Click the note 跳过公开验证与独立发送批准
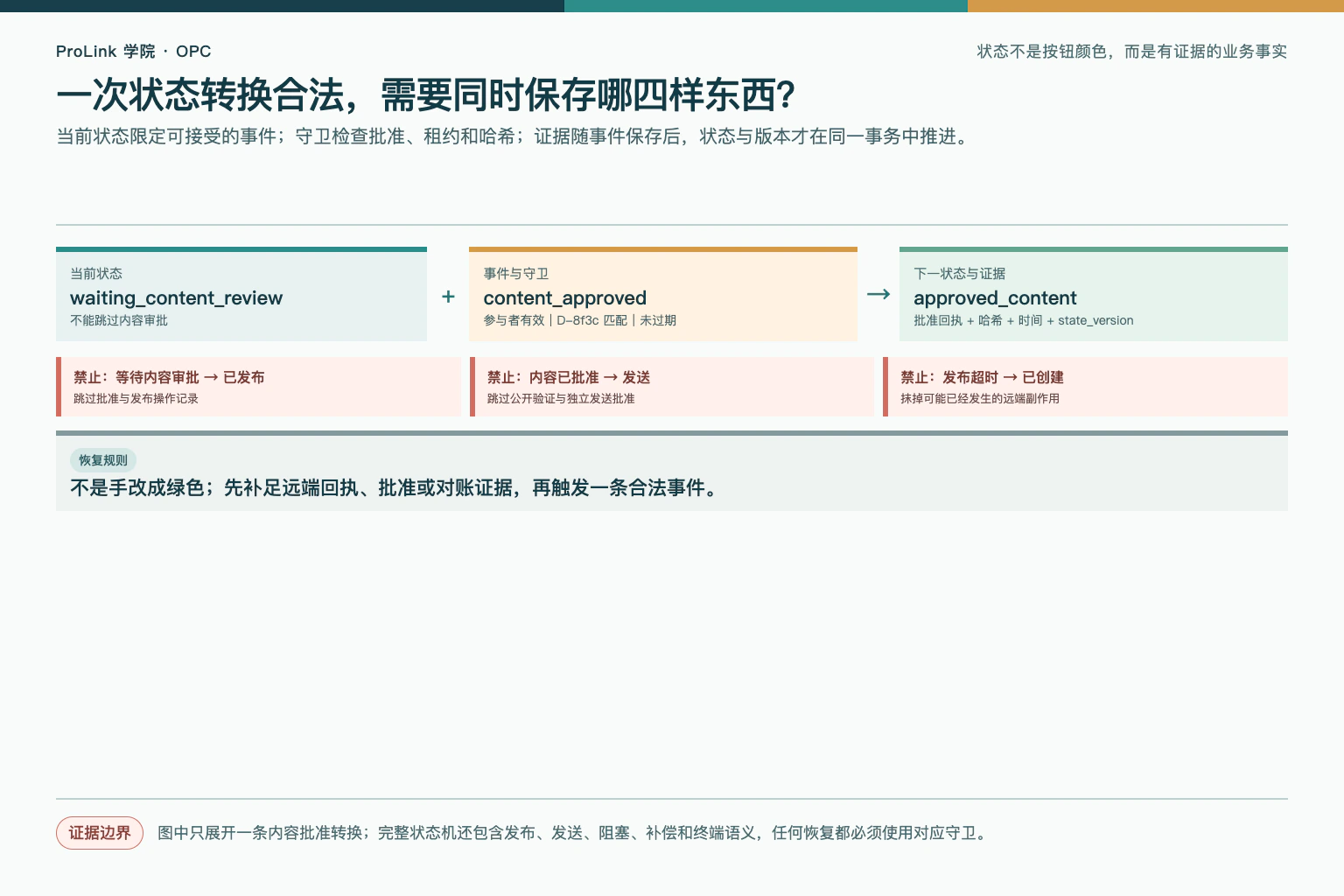 (x=561, y=398)
